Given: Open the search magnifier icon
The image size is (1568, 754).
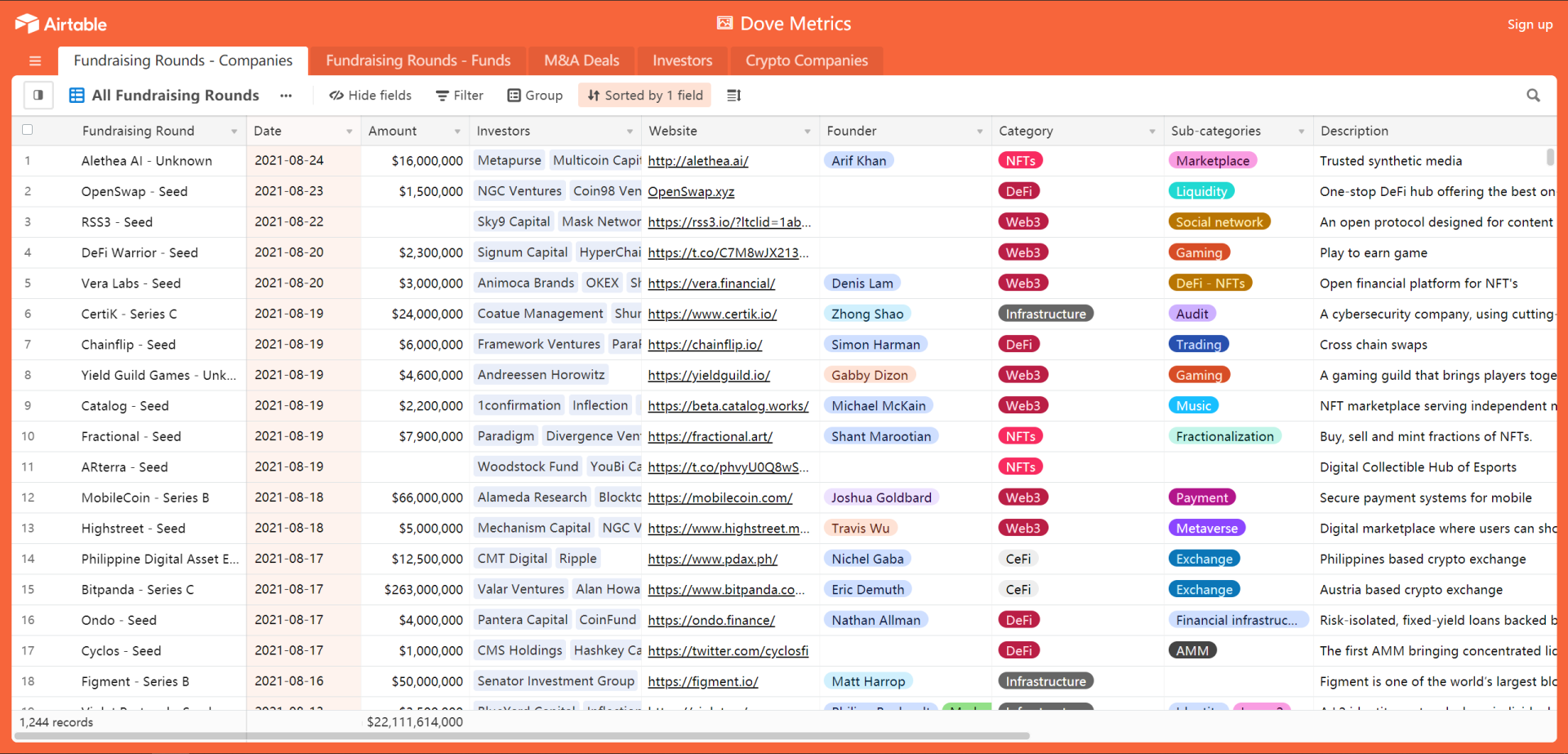Looking at the screenshot, I should [1533, 96].
